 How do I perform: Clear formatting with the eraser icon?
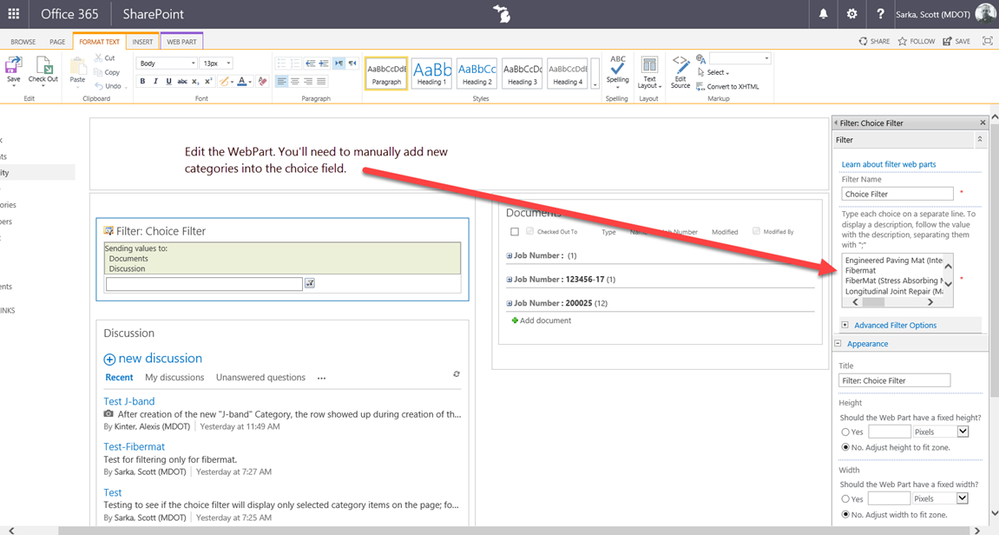pos(262,82)
